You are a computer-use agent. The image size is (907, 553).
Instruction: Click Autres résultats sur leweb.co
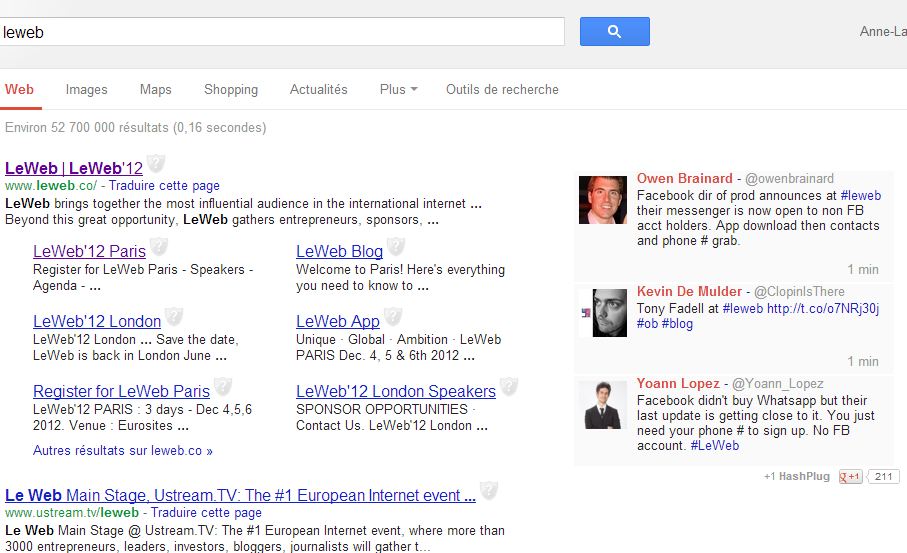pos(123,451)
